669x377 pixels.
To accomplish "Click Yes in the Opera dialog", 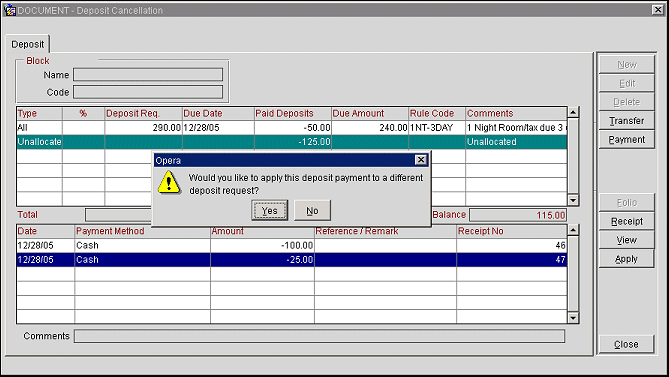I will point(270,210).
